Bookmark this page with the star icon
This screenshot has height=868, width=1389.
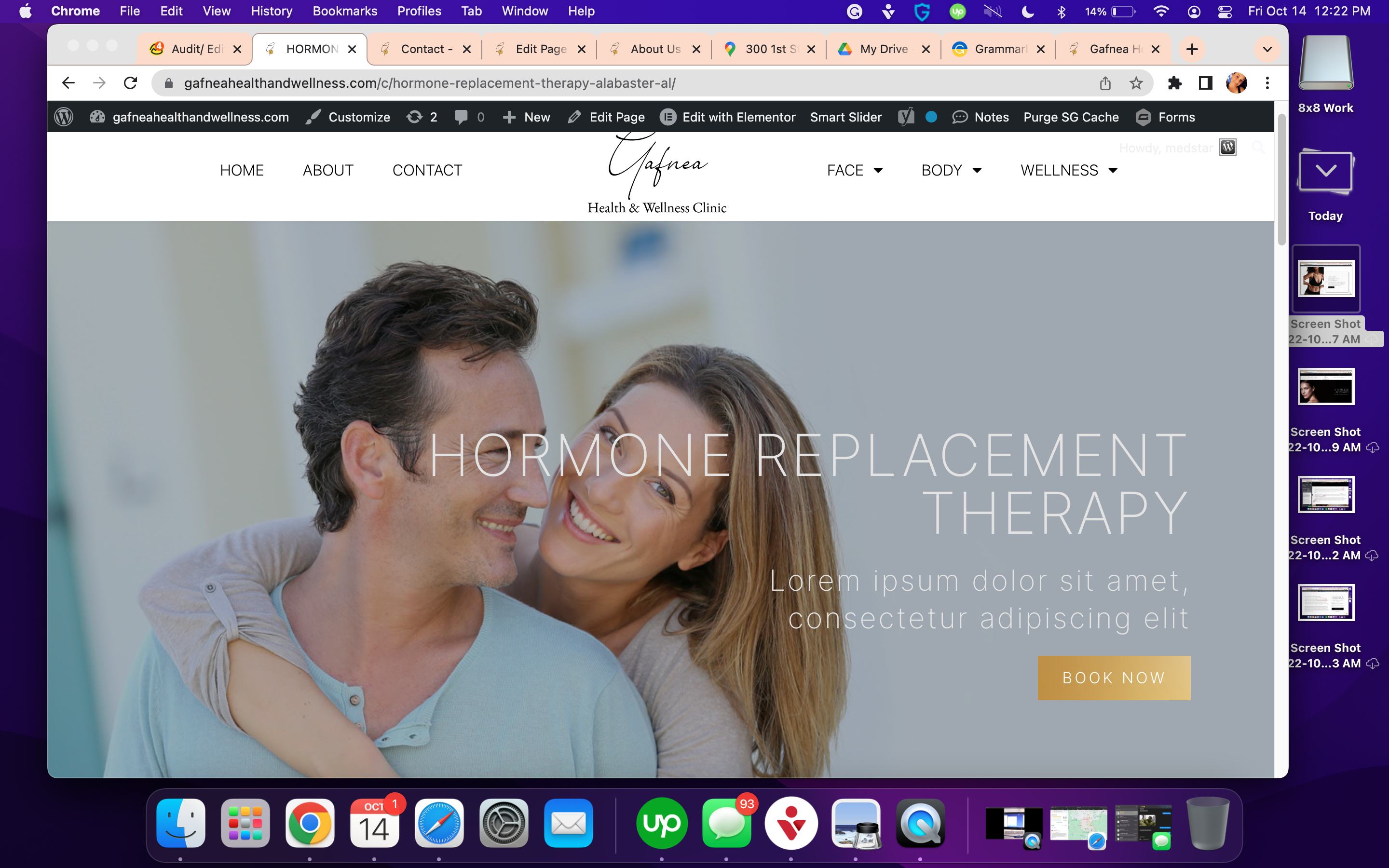coord(1136,83)
